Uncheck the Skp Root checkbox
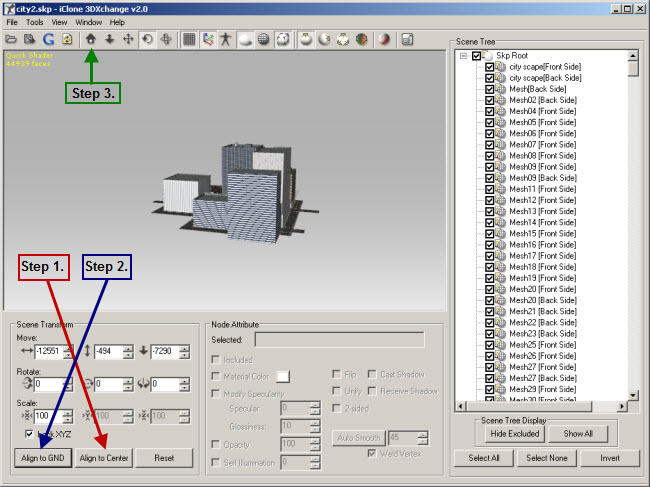650x487 pixels. [476, 56]
